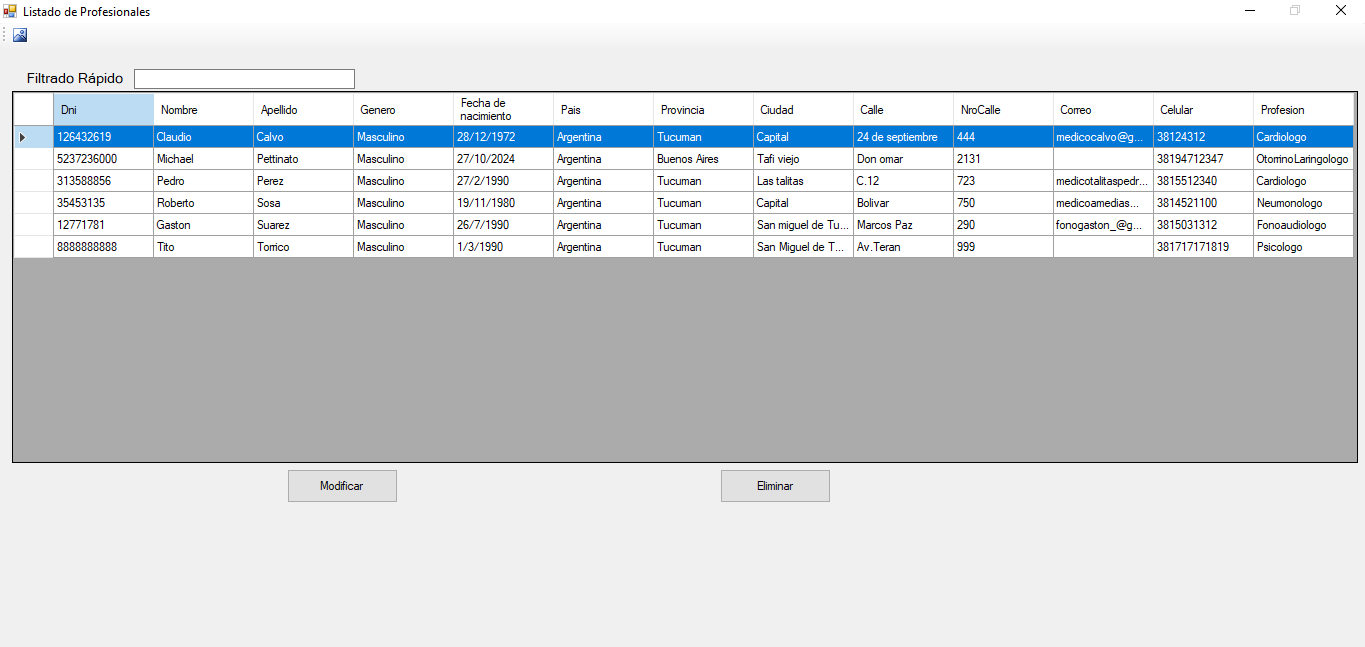Click the image icon in the toolstrip

pos(20,35)
